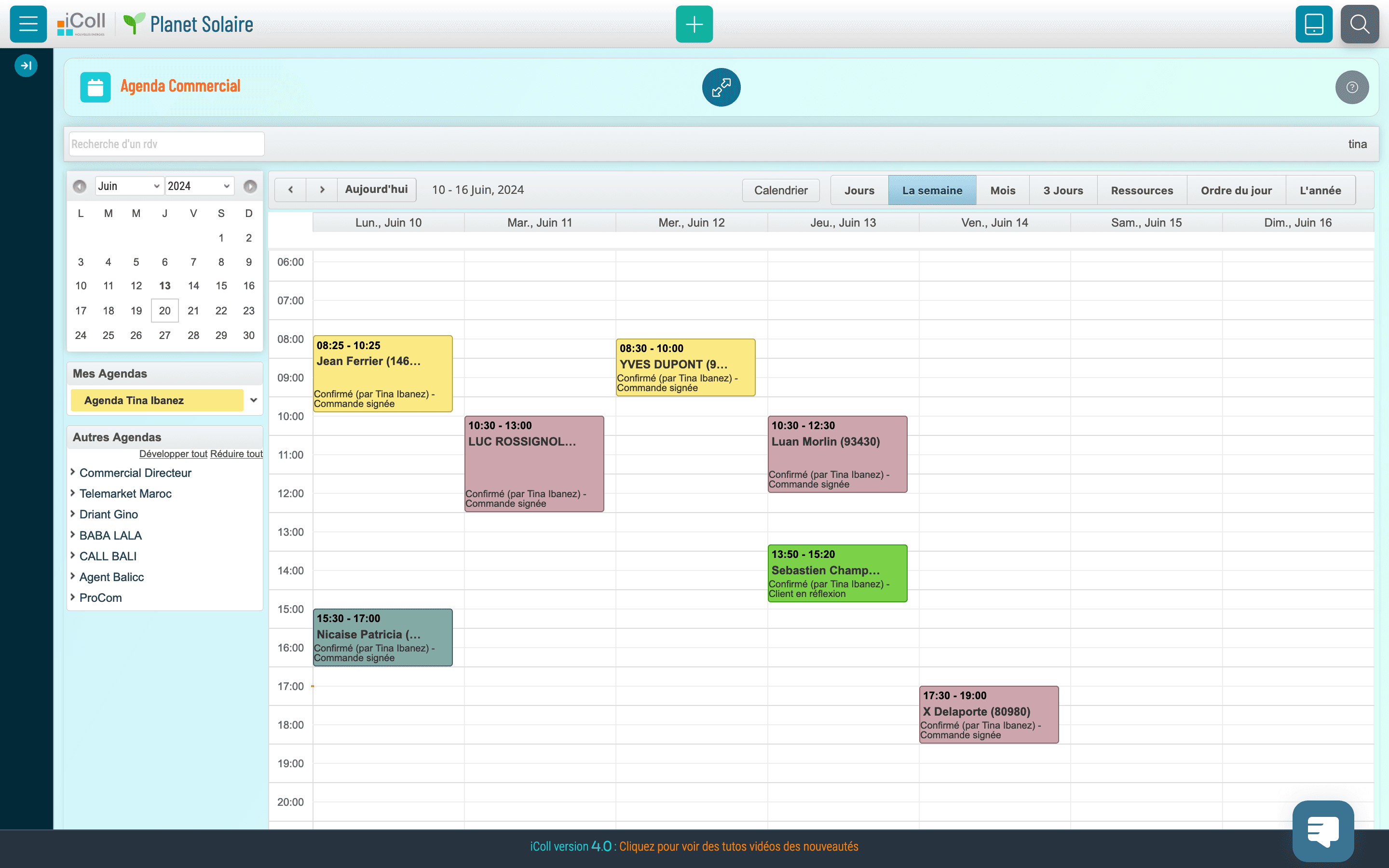1389x868 pixels.
Task: Open the chat support bubble
Action: tap(1323, 831)
